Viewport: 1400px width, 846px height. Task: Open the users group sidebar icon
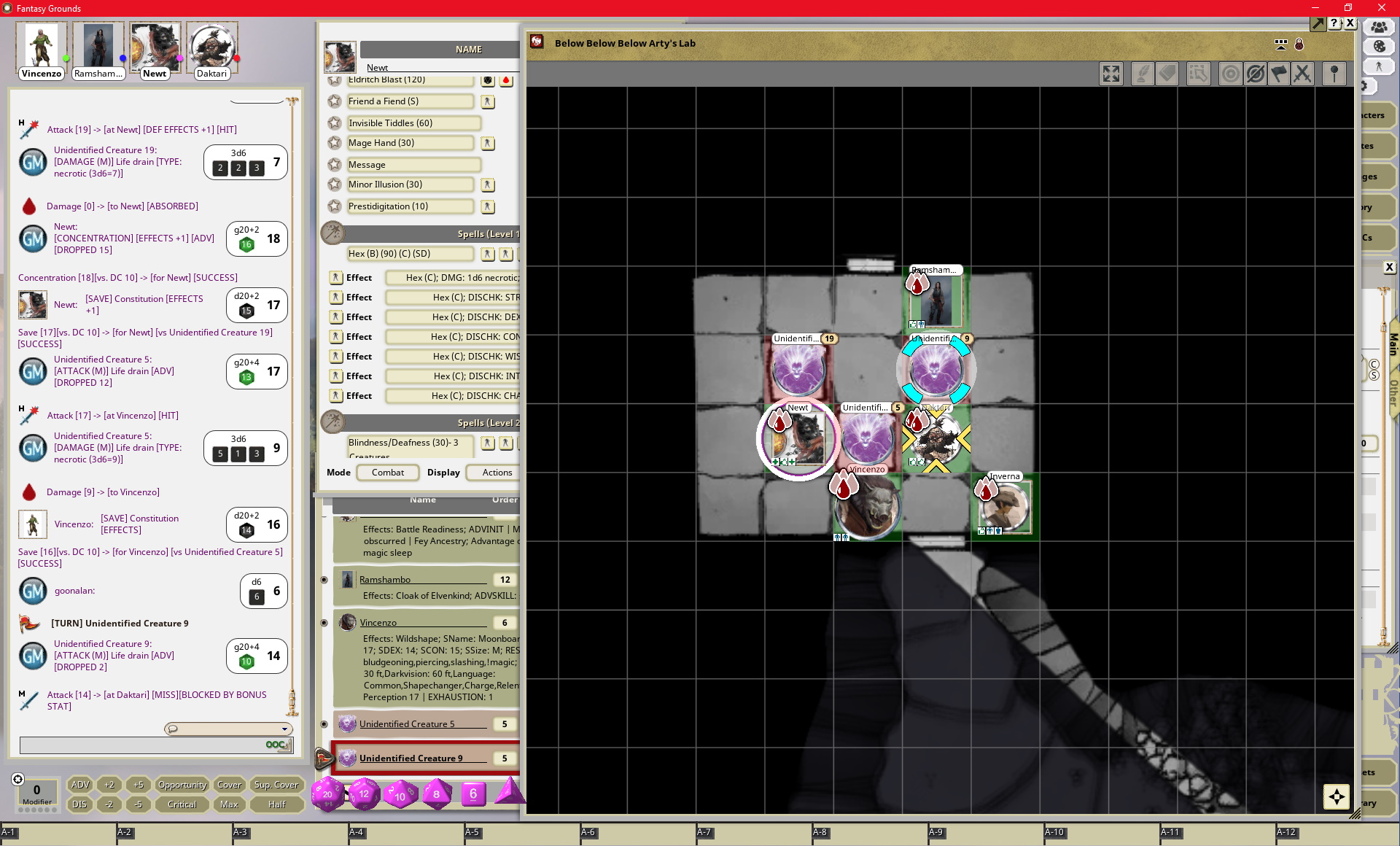(1379, 27)
